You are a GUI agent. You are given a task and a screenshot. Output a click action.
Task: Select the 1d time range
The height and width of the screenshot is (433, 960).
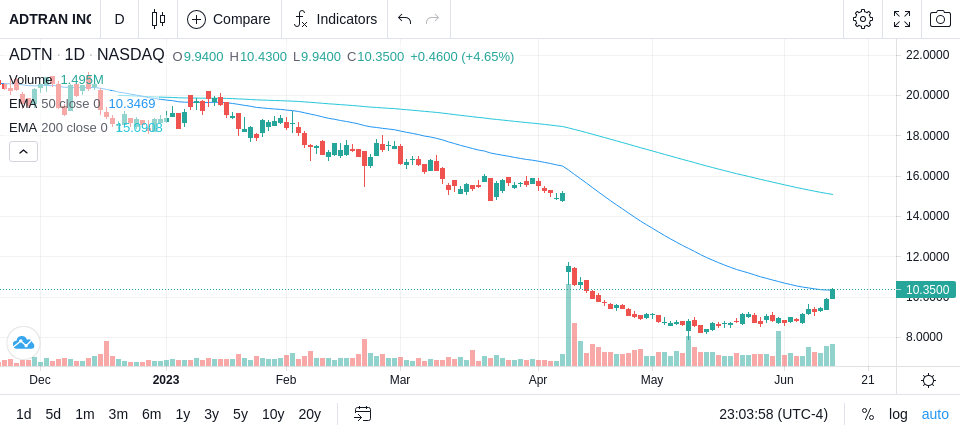click(x=23, y=415)
